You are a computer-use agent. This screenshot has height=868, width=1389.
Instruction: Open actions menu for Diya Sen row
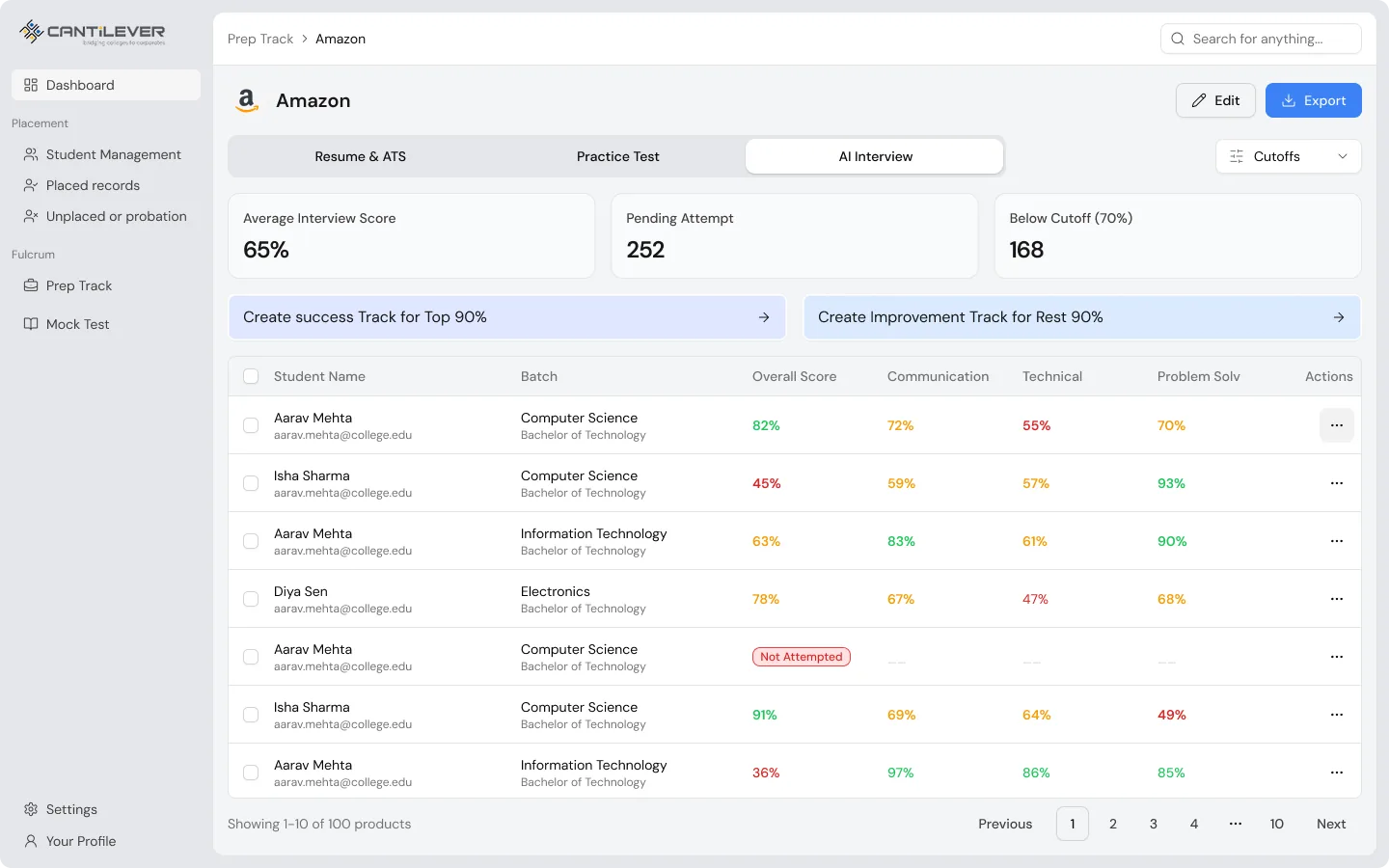pos(1337,599)
